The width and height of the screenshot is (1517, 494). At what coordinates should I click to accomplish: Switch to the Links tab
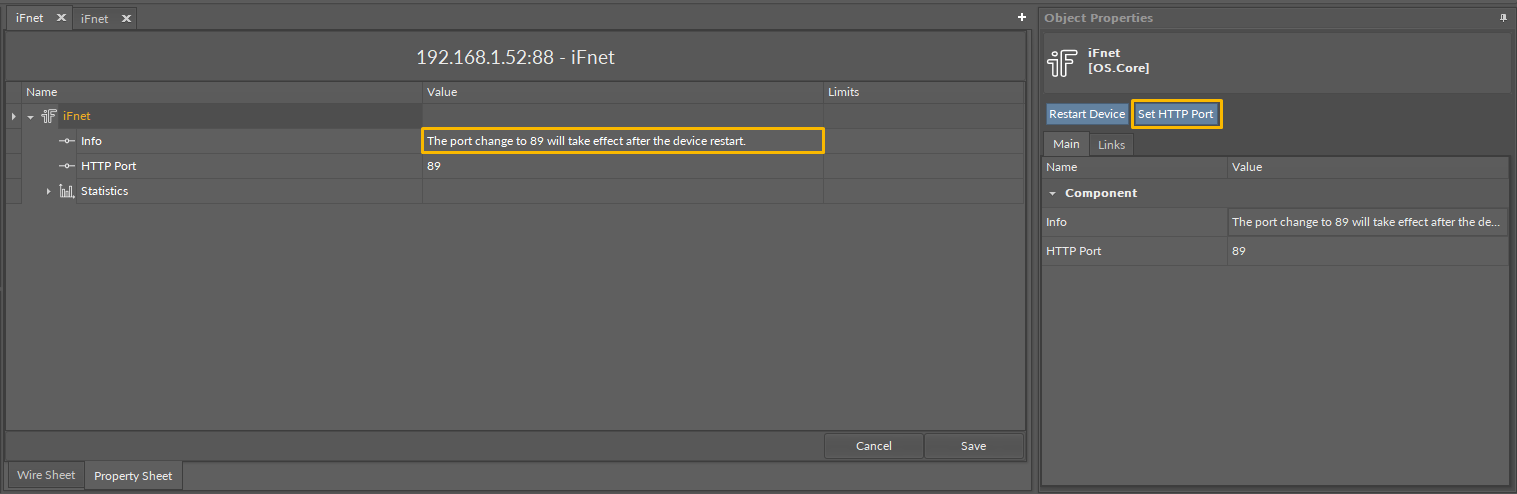point(1111,145)
